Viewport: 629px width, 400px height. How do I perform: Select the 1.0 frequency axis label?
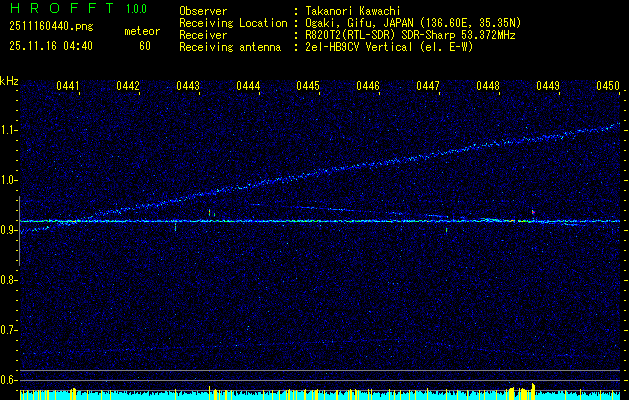(9, 180)
